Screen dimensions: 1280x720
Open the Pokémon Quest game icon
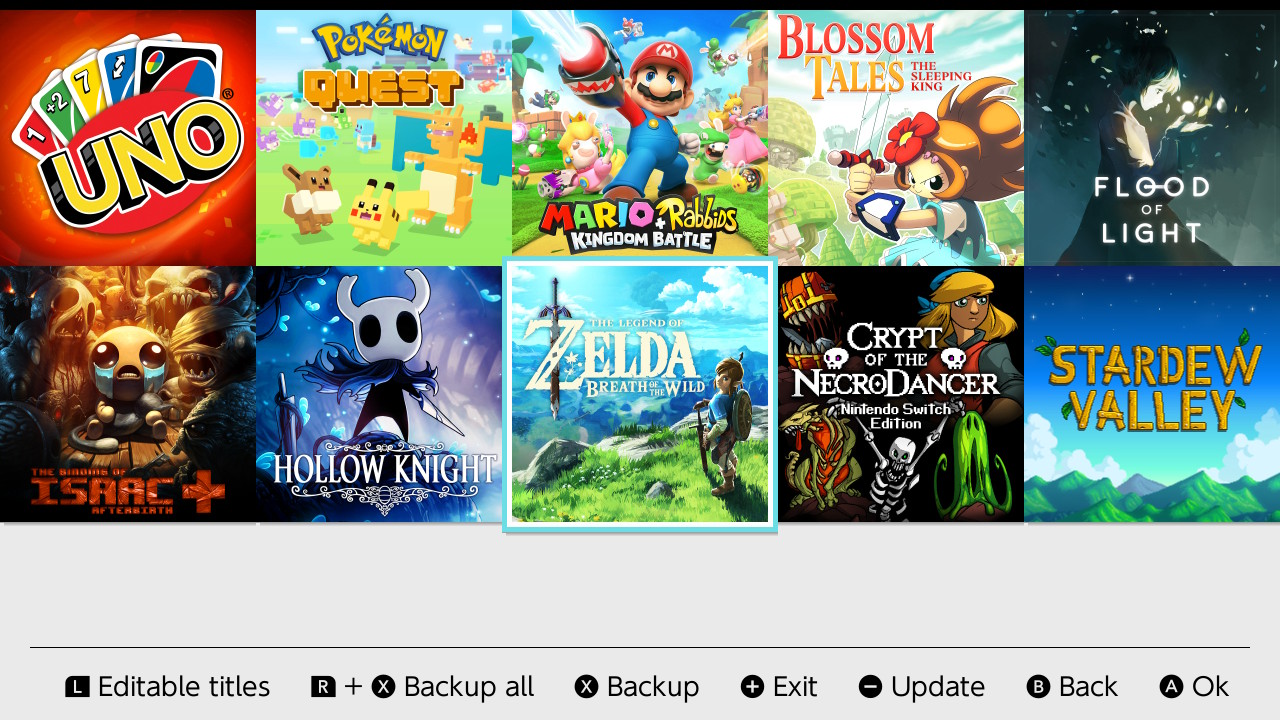click(x=384, y=138)
